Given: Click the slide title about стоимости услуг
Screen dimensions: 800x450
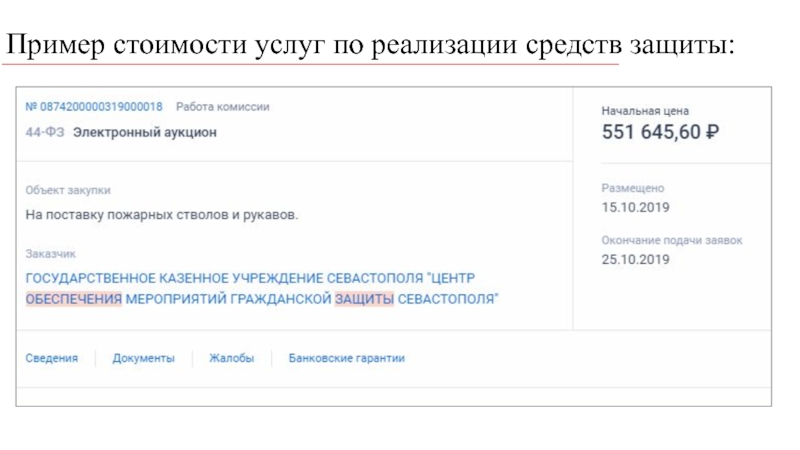Looking at the screenshot, I should point(370,46).
